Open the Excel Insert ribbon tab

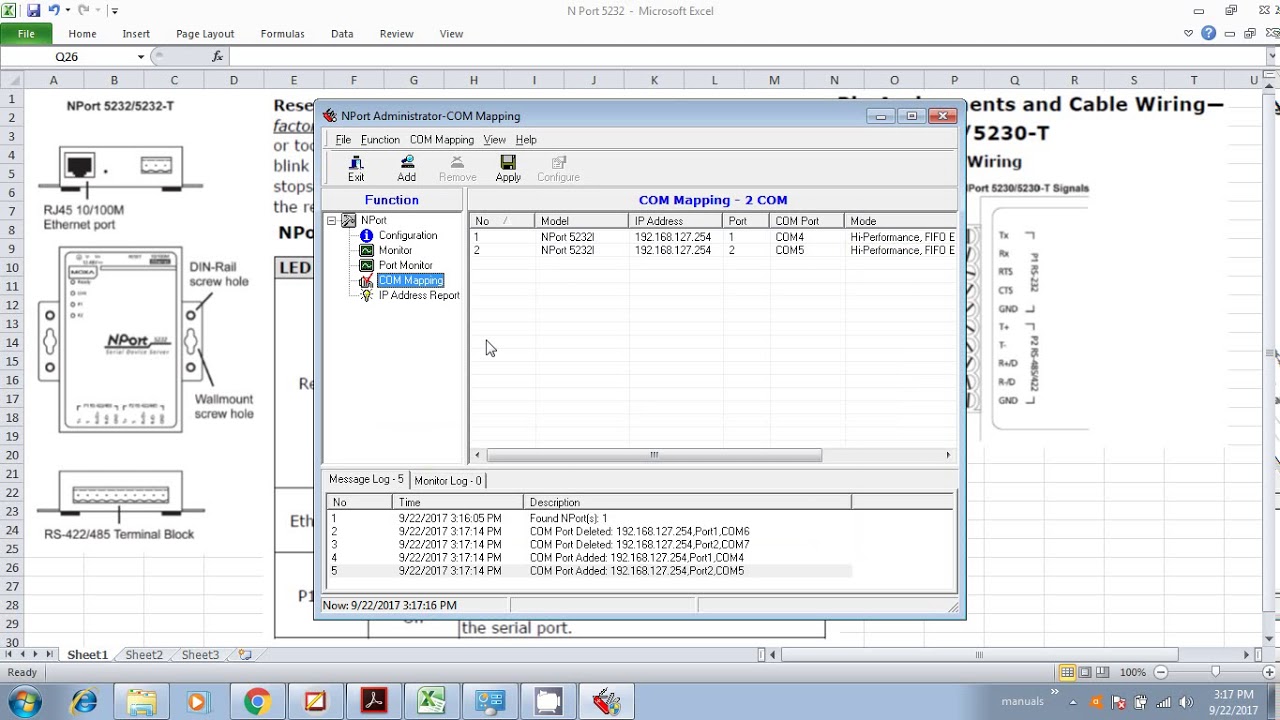(136, 34)
